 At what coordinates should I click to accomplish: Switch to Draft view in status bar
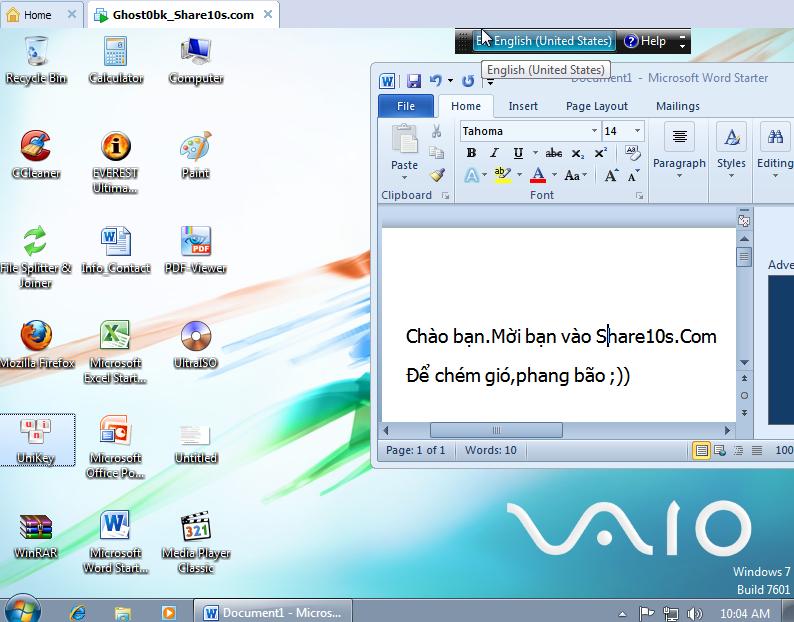pyautogui.click(x=757, y=450)
